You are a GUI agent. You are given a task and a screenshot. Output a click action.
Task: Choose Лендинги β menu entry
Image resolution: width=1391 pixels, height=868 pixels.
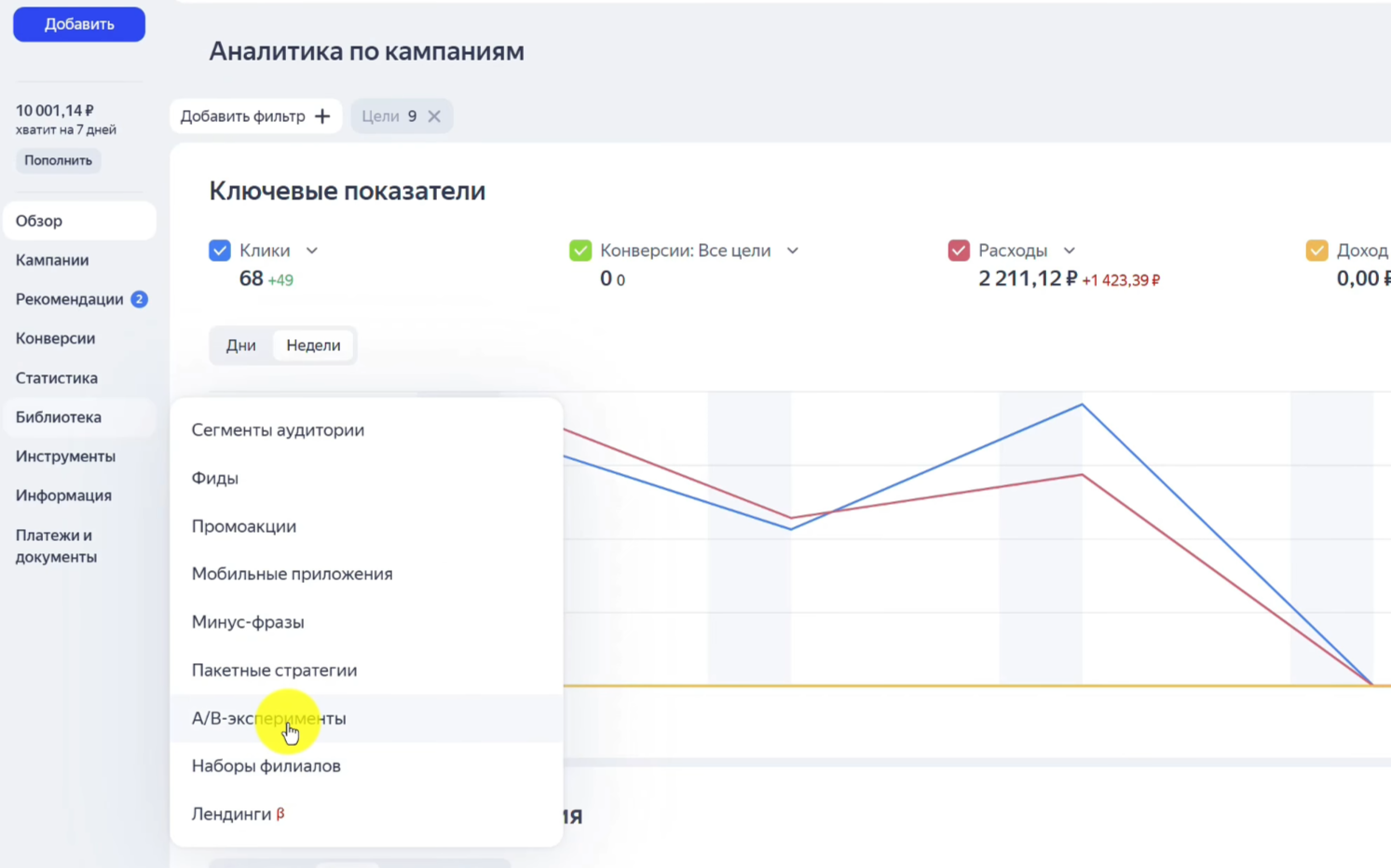pos(232,813)
